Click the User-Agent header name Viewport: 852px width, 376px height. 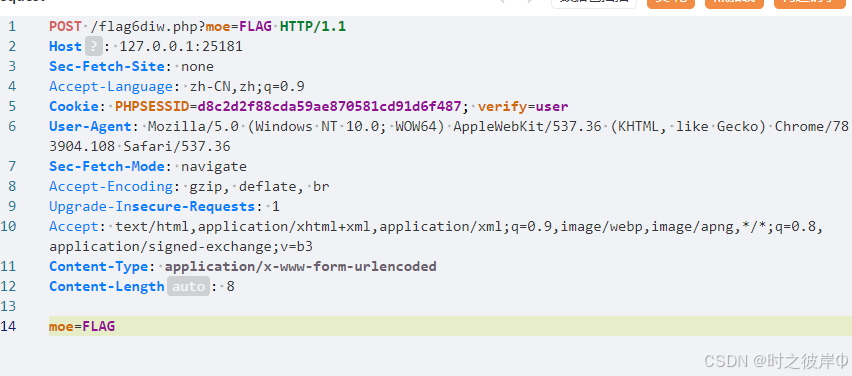point(90,127)
